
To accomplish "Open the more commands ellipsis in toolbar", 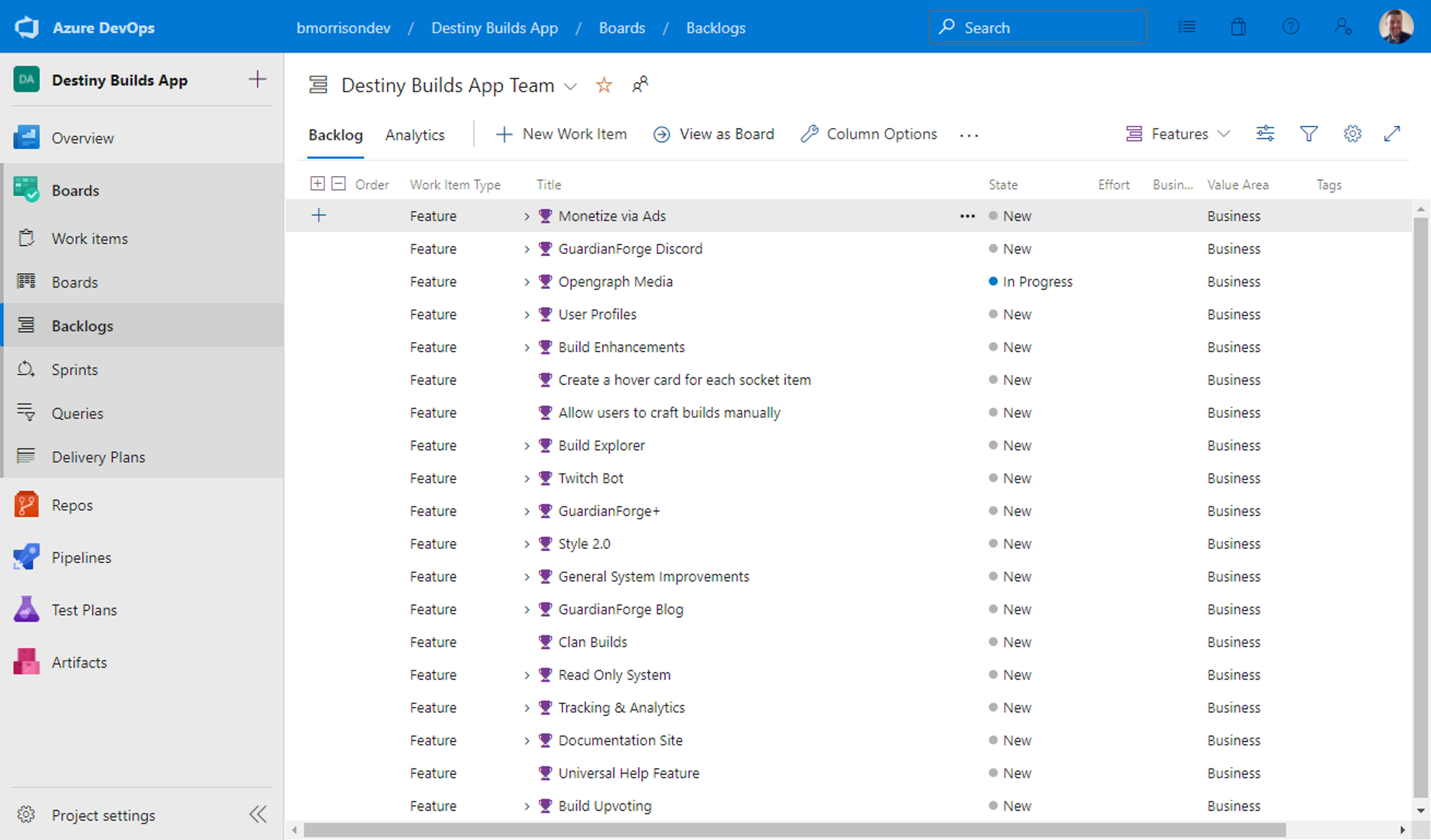I will (969, 135).
